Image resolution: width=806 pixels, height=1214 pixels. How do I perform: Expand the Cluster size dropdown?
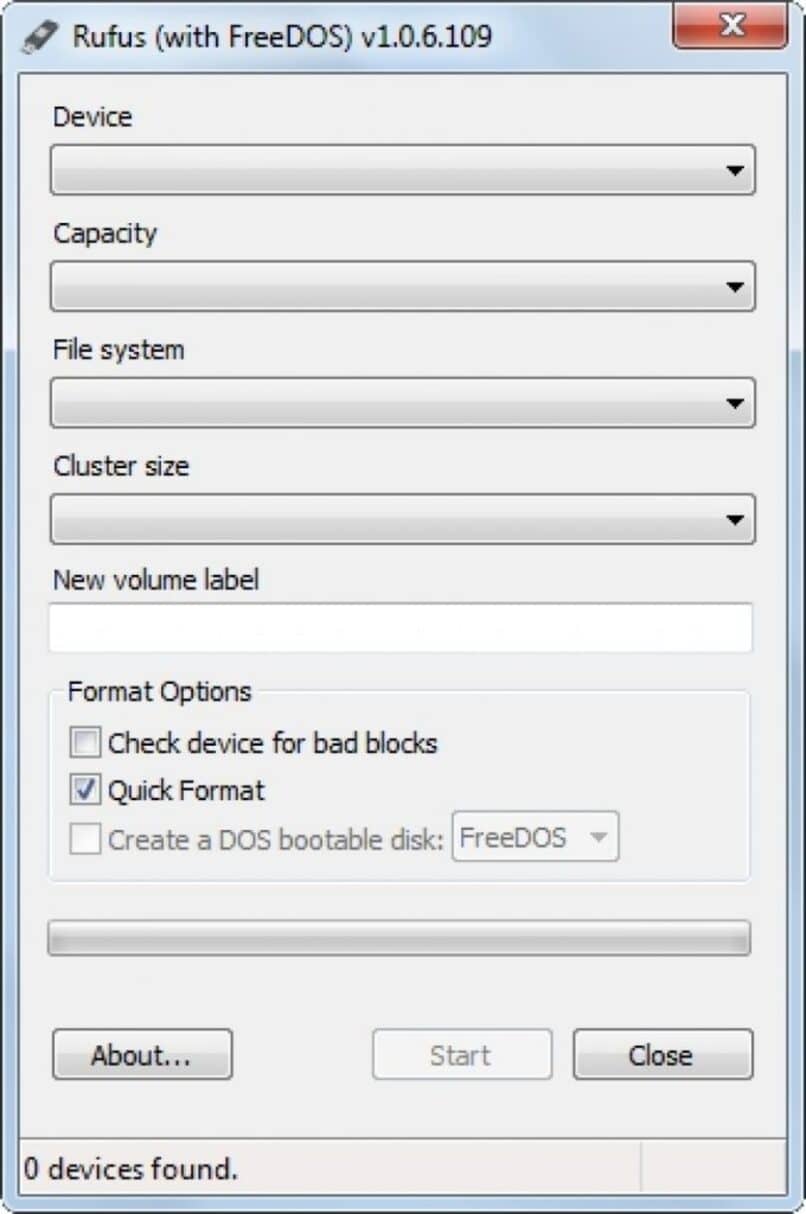[x=403, y=520]
